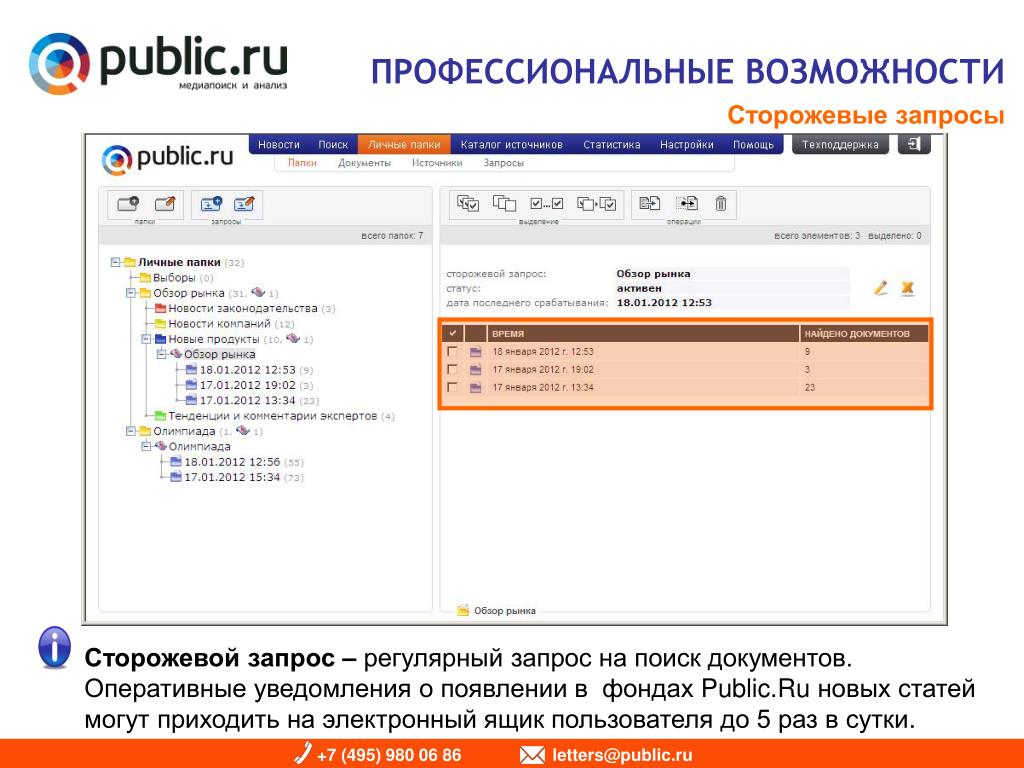The image size is (1024, 768).
Task: Click the add new query icon
Action: (211, 204)
